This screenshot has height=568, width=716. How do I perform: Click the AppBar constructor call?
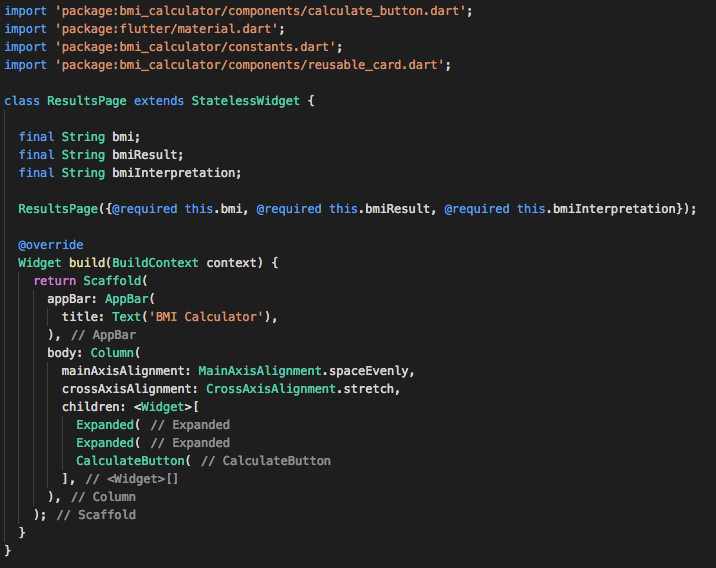(x=130, y=299)
